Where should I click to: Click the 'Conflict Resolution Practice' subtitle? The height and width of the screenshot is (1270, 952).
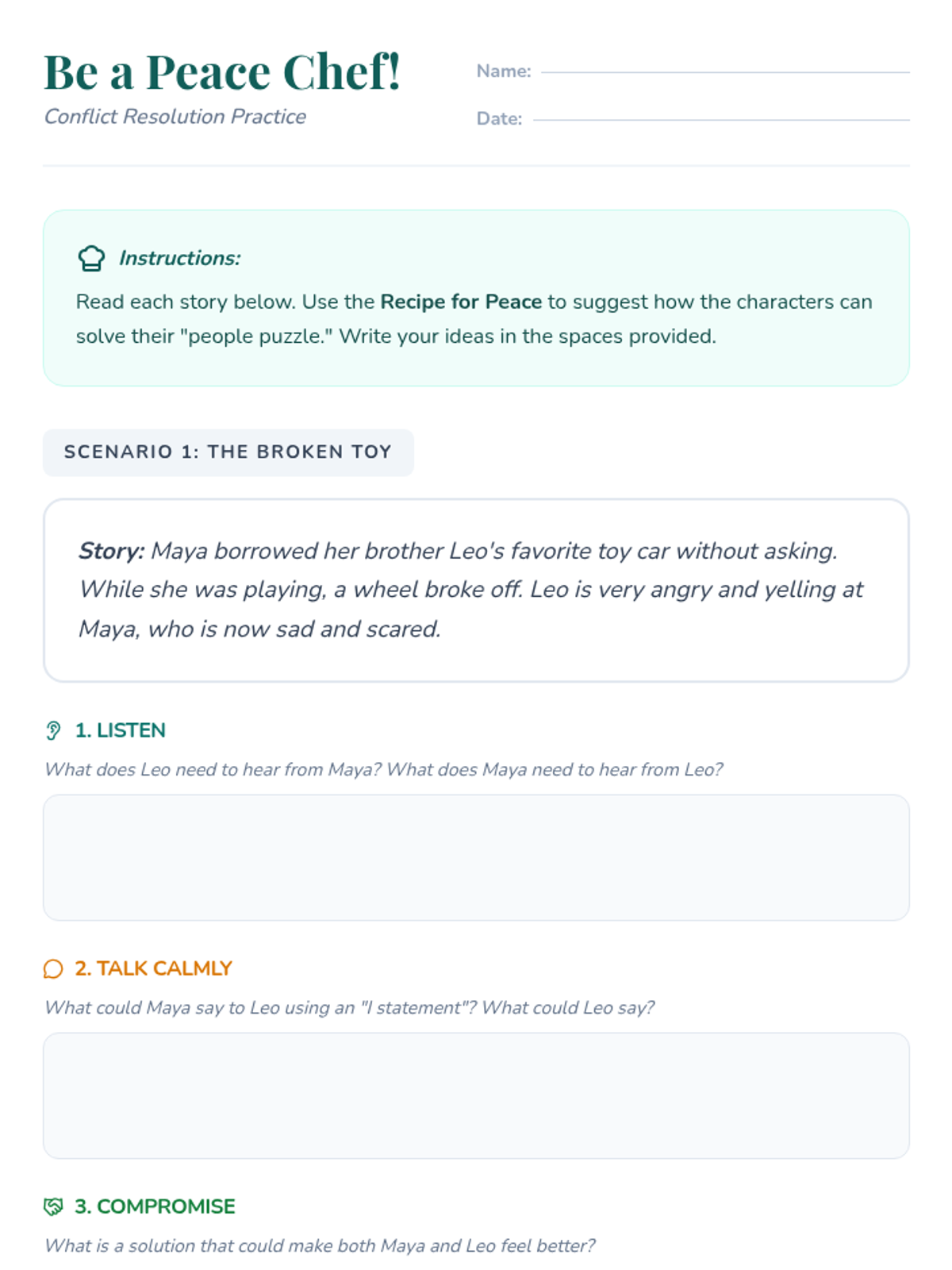(175, 117)
